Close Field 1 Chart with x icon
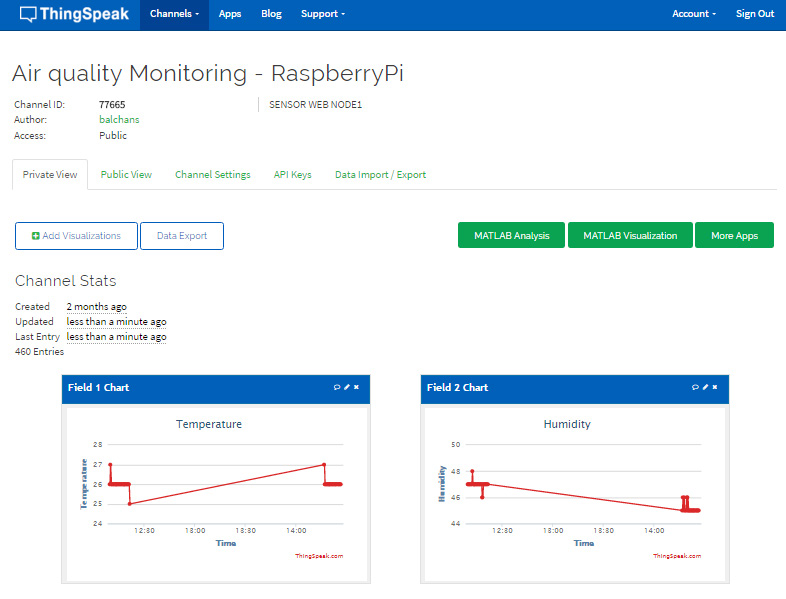 pyautogui.click(x=356, y=387)
